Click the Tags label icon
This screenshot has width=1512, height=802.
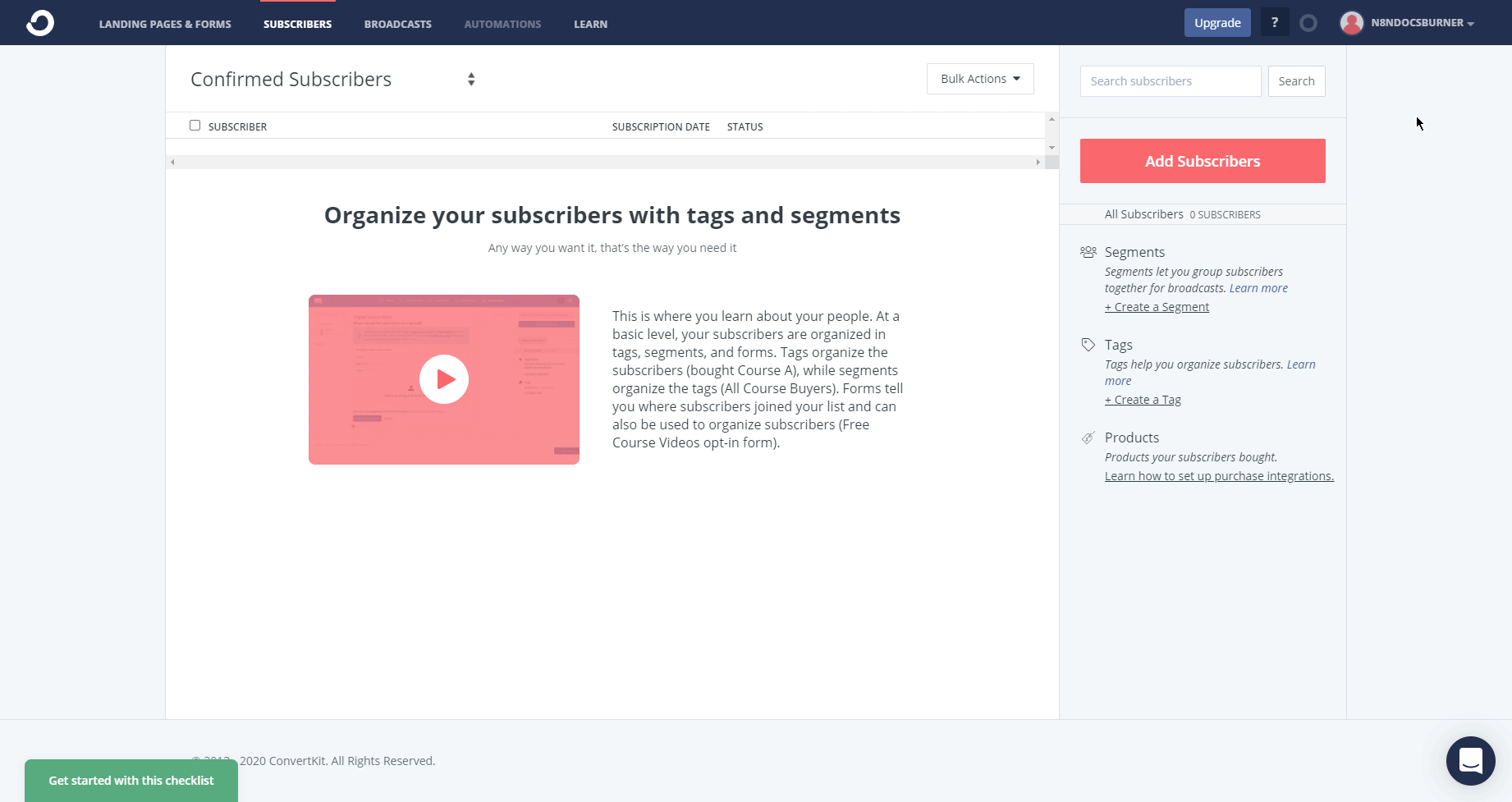pos(1088,345)
